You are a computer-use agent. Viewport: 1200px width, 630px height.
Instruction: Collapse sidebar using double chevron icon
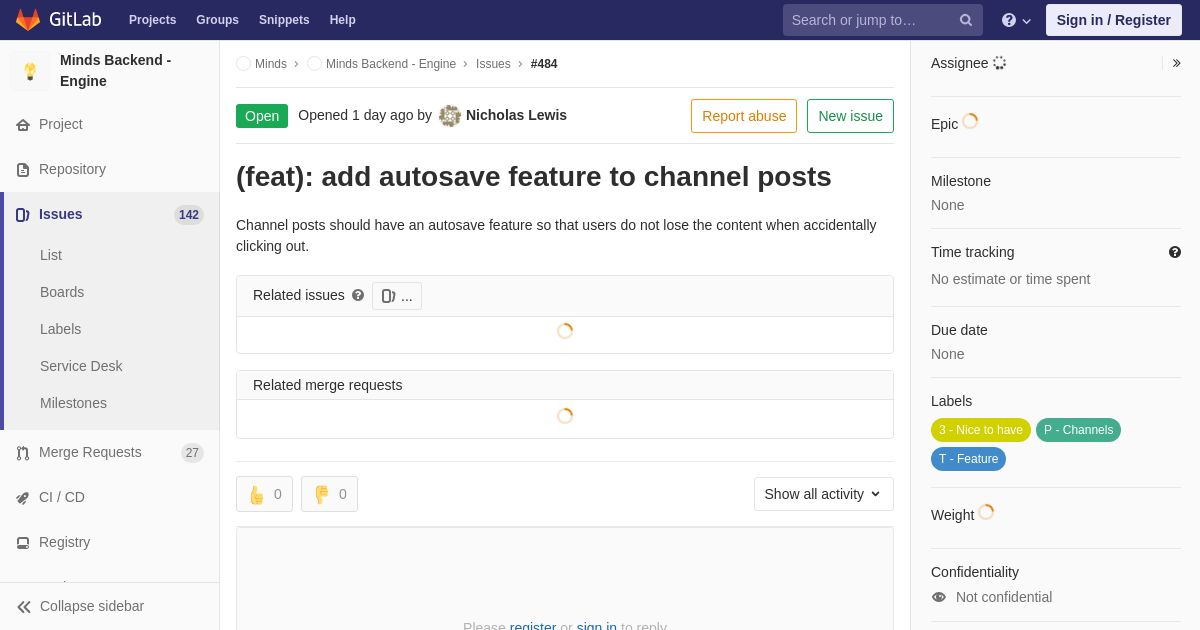tap(24, 607)
